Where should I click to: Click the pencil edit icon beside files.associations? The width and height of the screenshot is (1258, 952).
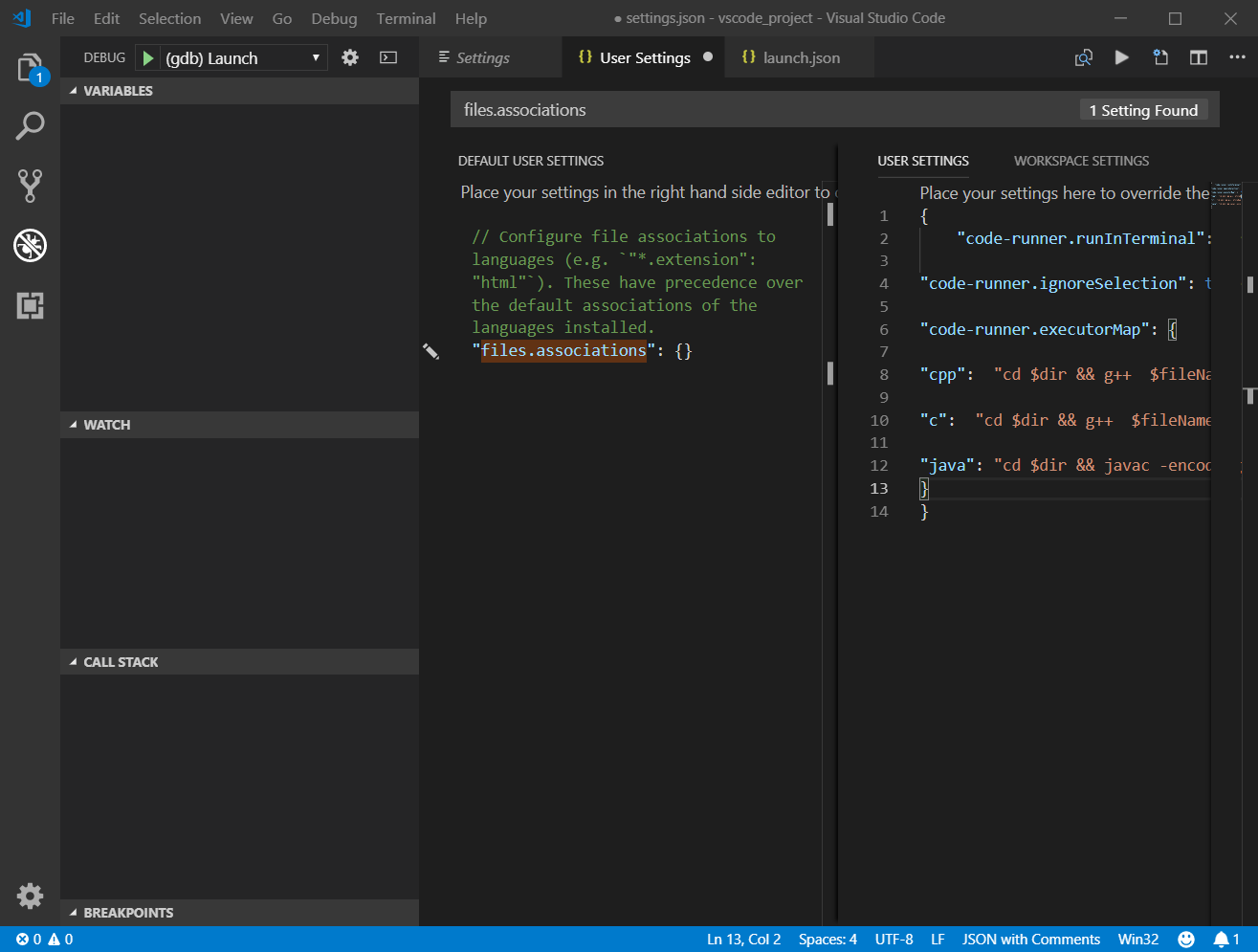point(431,351)
